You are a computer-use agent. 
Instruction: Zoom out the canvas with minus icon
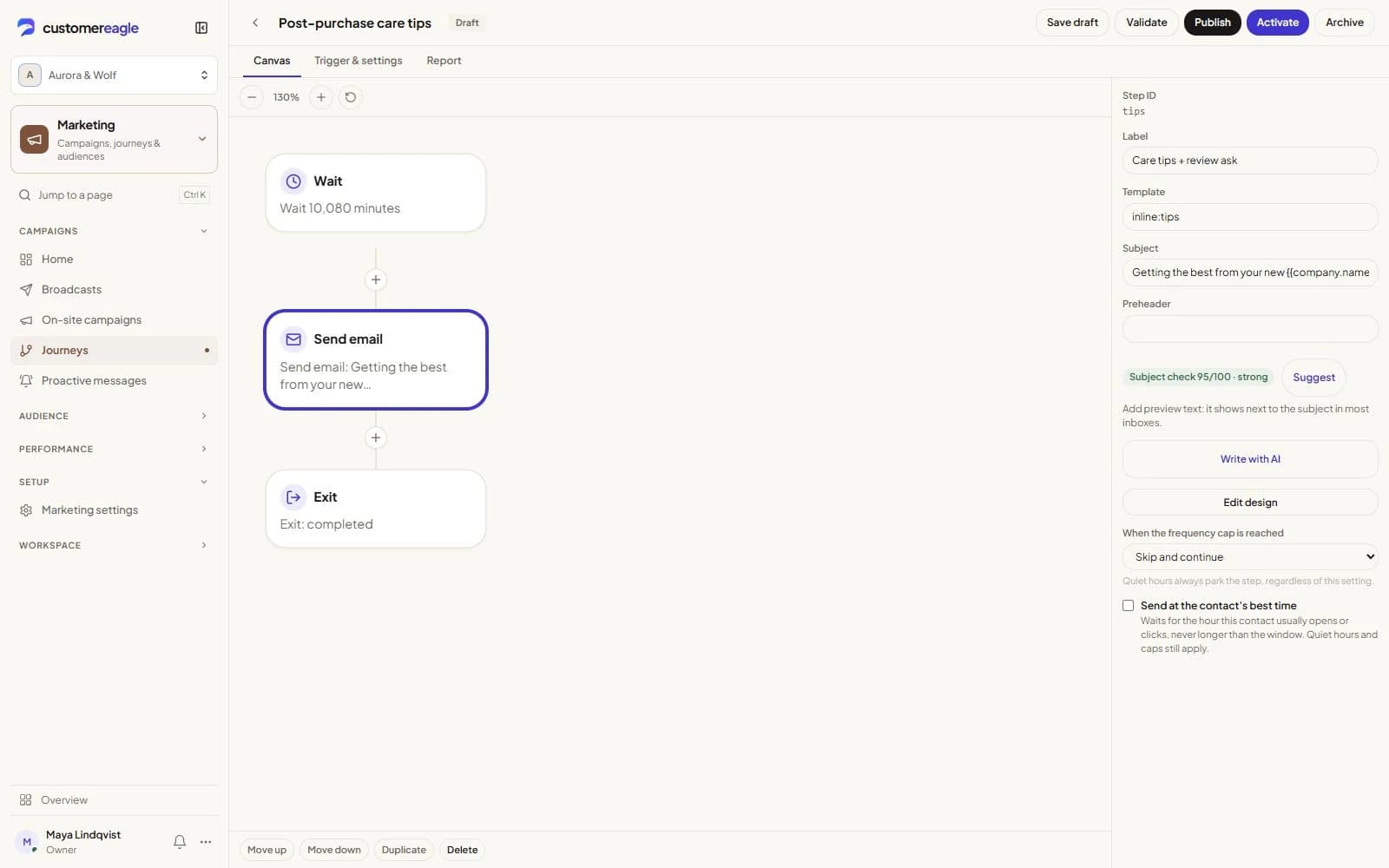click(x=252, y=97)
